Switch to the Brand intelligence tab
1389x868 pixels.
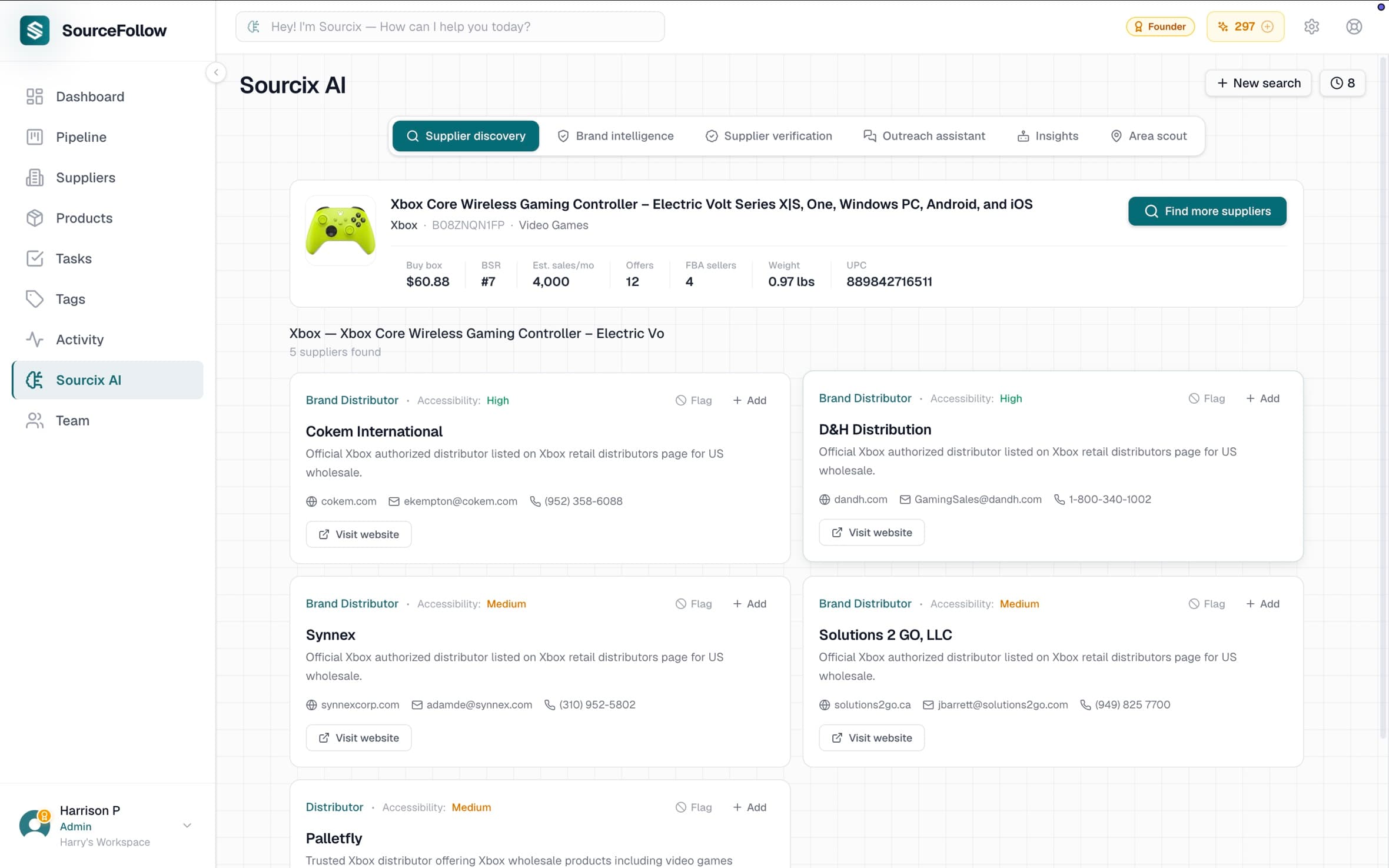615,135
